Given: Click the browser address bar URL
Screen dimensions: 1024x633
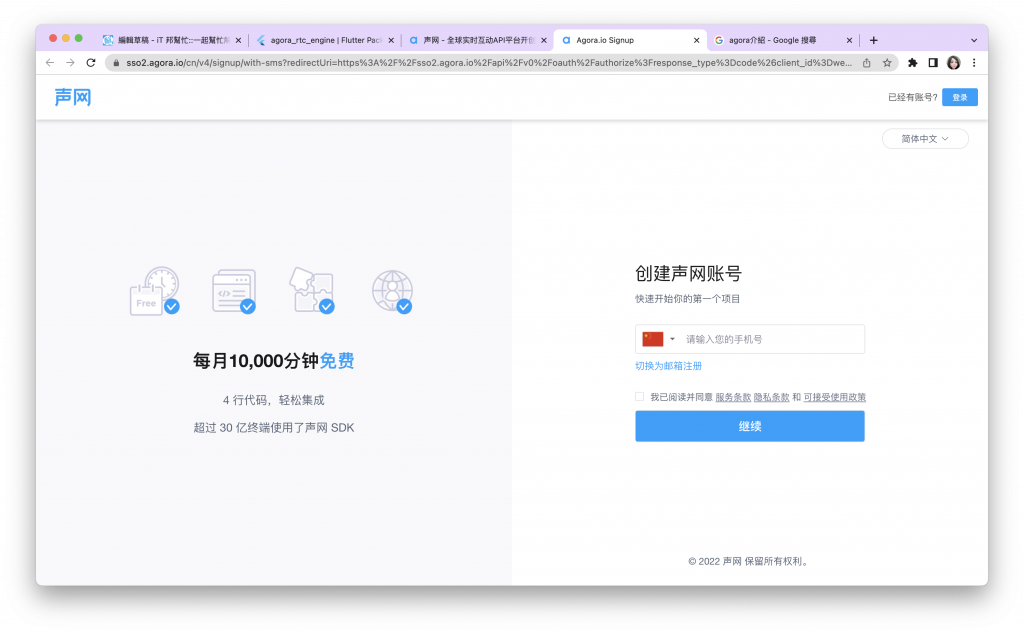Looking at the screenshot, I should coord(488,63).
